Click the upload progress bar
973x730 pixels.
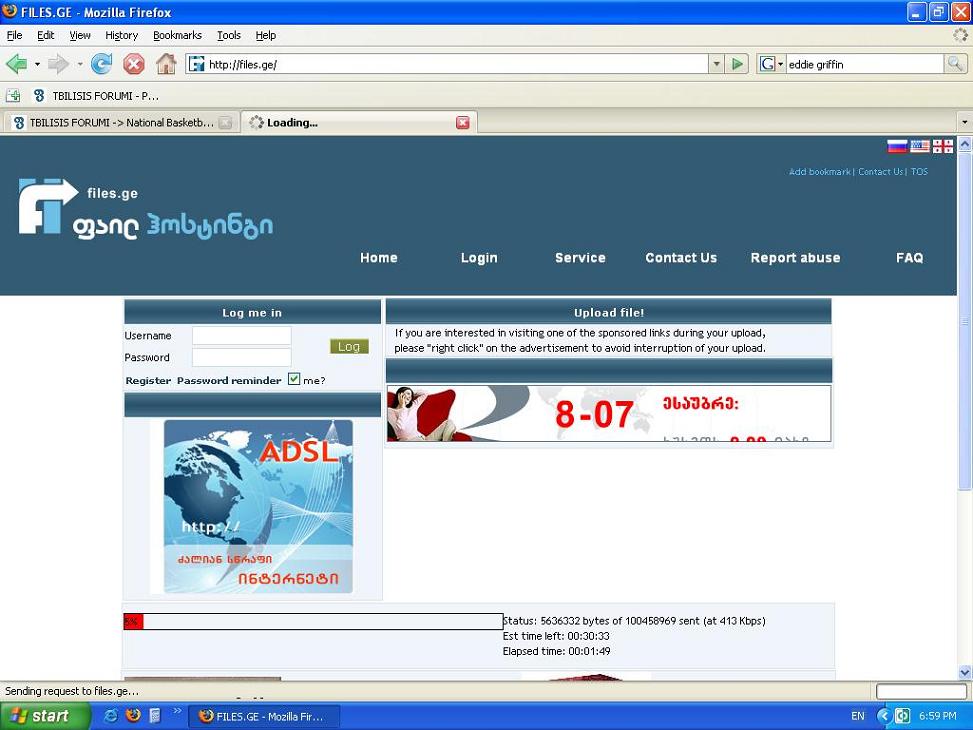[313, 621]
